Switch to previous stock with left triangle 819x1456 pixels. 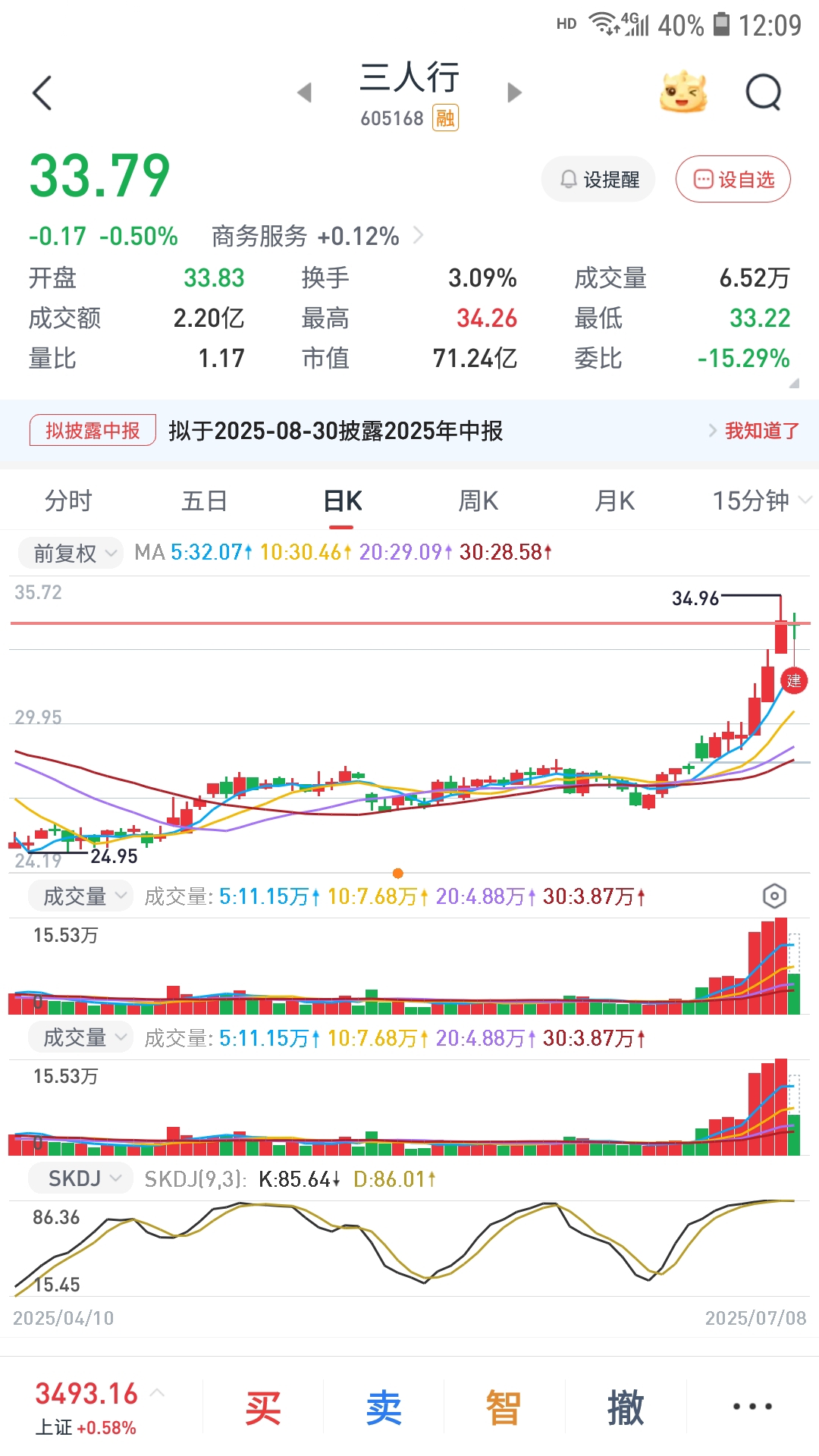pyautogui.click(x=304, y=93)
